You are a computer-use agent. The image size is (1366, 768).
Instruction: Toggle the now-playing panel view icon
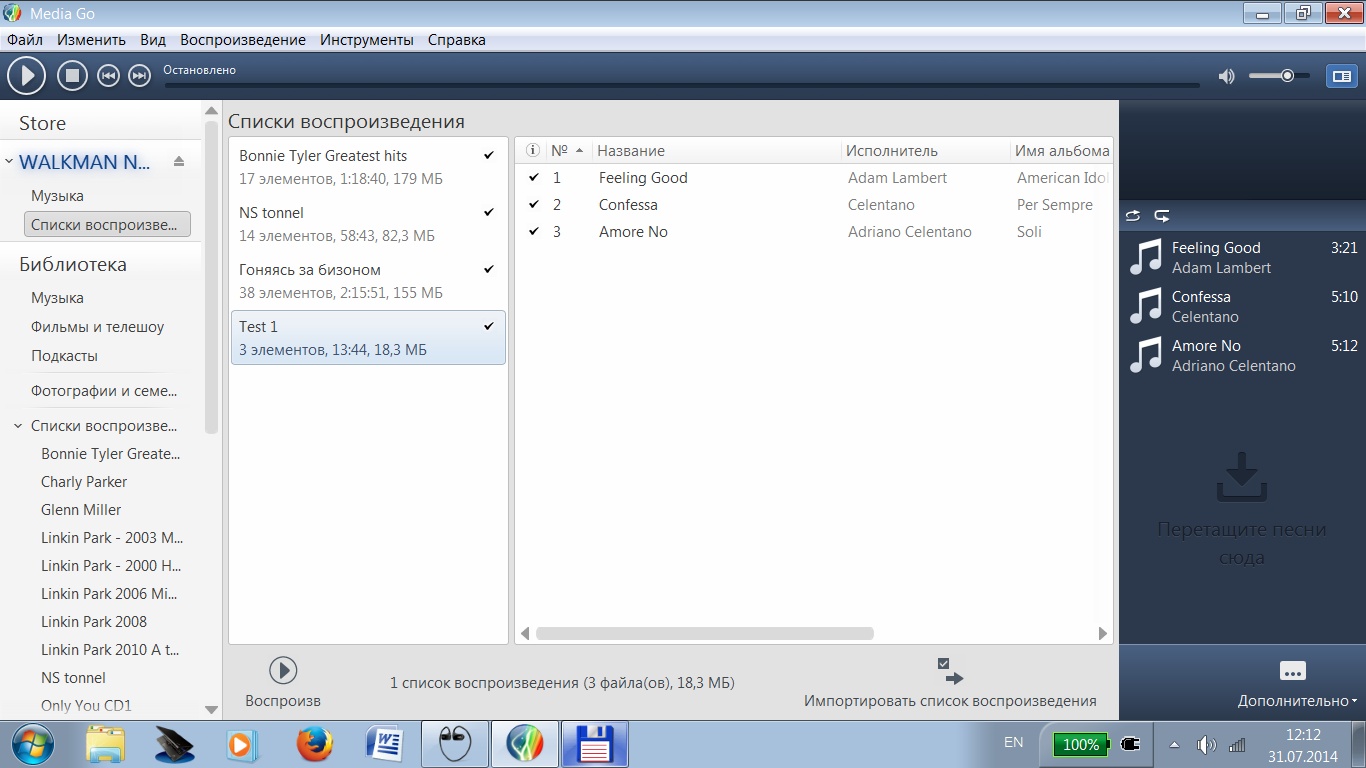click(1340, 75)
